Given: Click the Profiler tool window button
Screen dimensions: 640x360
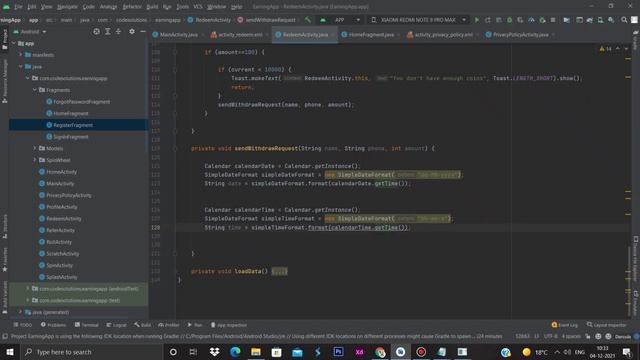Looking at the screenshot, I should tap(169, 325).
